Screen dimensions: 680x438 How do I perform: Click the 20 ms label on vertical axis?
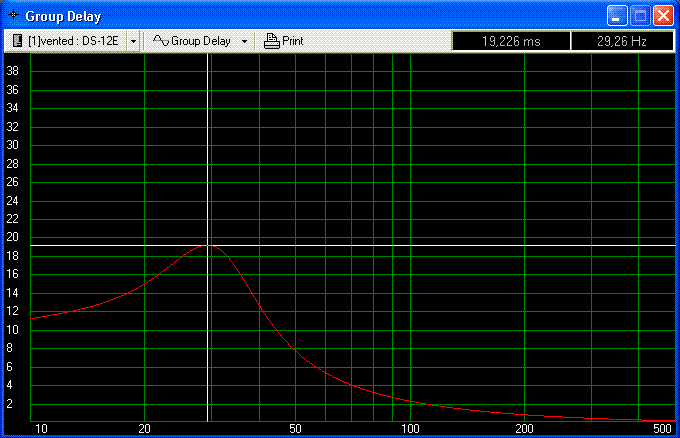13,237
